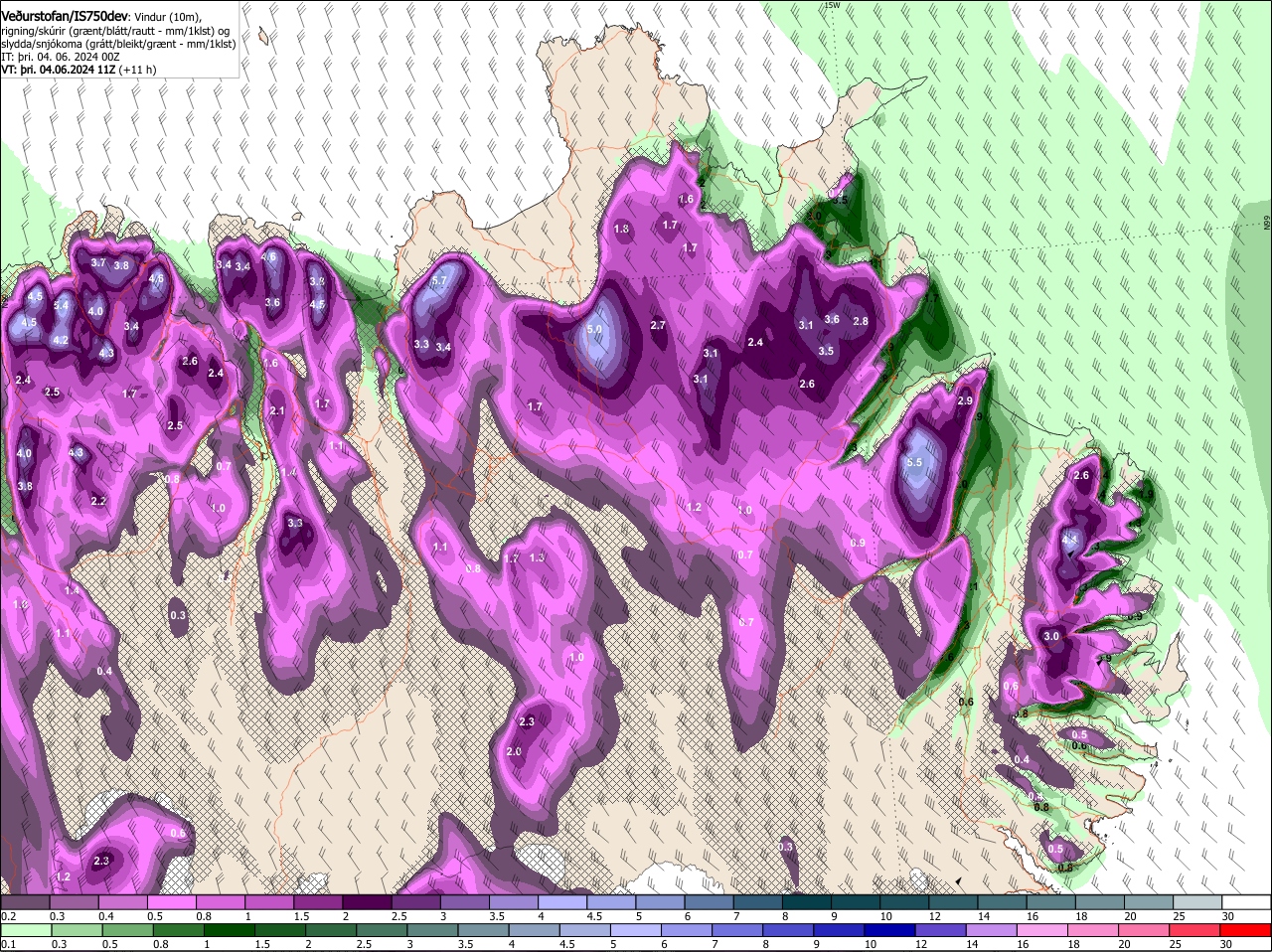This screenshot has width=1272, height=952.
Task: Click the 2.2 precipitation value on the map
Action: pos(98,502)
